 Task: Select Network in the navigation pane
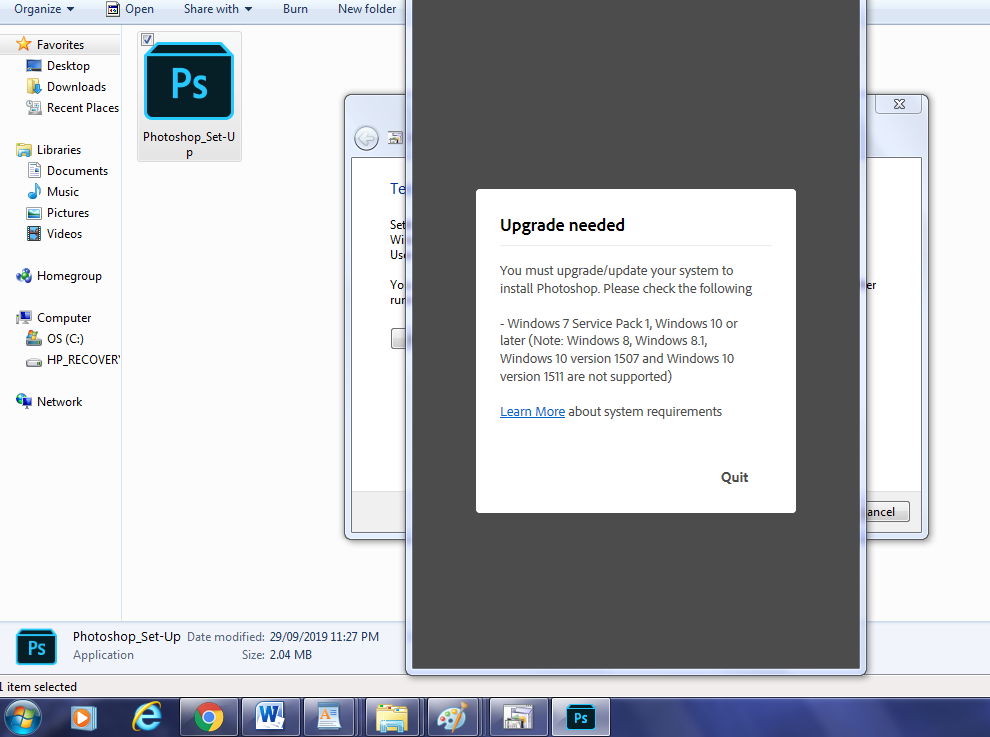(x=59, y=402)
